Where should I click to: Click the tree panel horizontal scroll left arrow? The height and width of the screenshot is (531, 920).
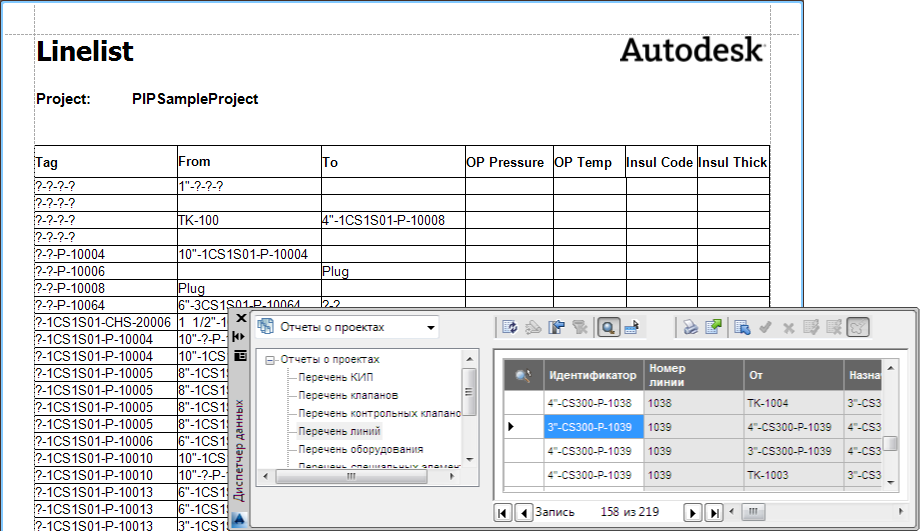coord(266,476)
